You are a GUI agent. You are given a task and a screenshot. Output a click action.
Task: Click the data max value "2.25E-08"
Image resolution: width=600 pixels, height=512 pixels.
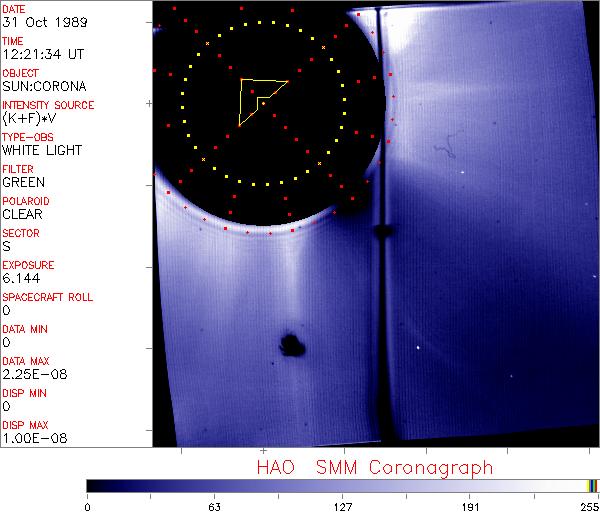click(31, 374)
